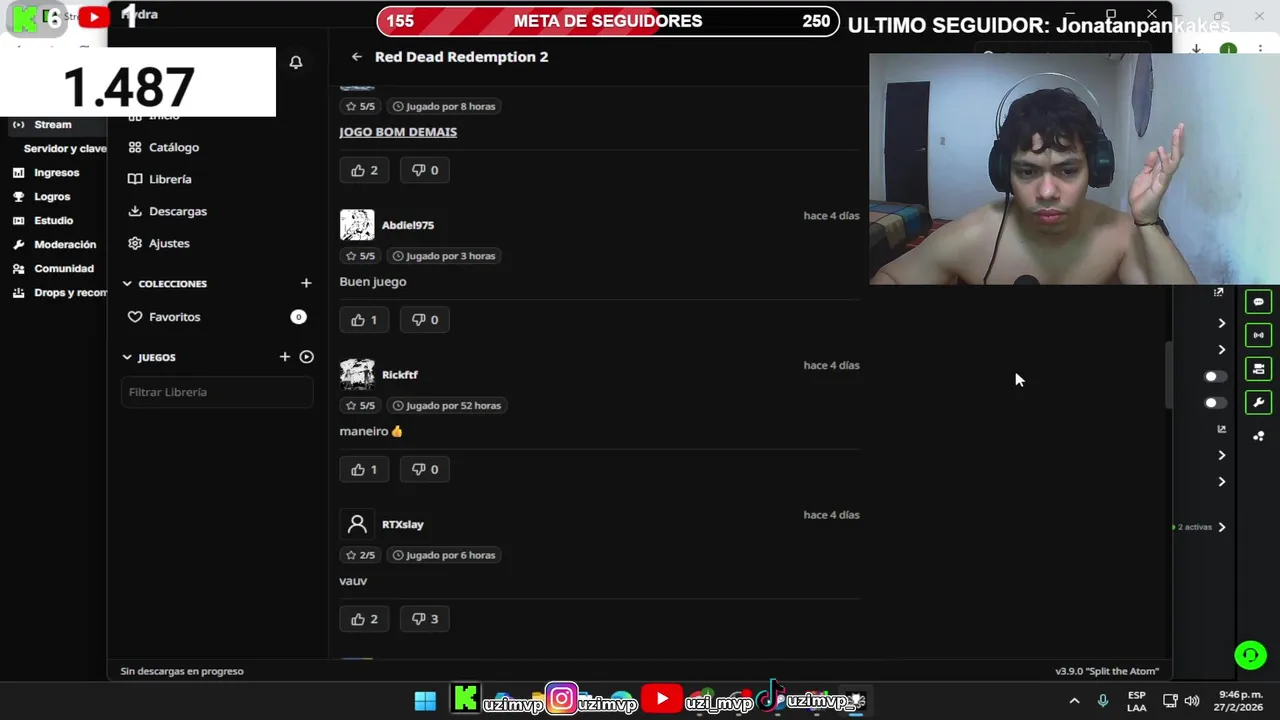This screenshot has width=1280, height=720.
Task: Like RTXslay's vauv review
Action: 364,619
